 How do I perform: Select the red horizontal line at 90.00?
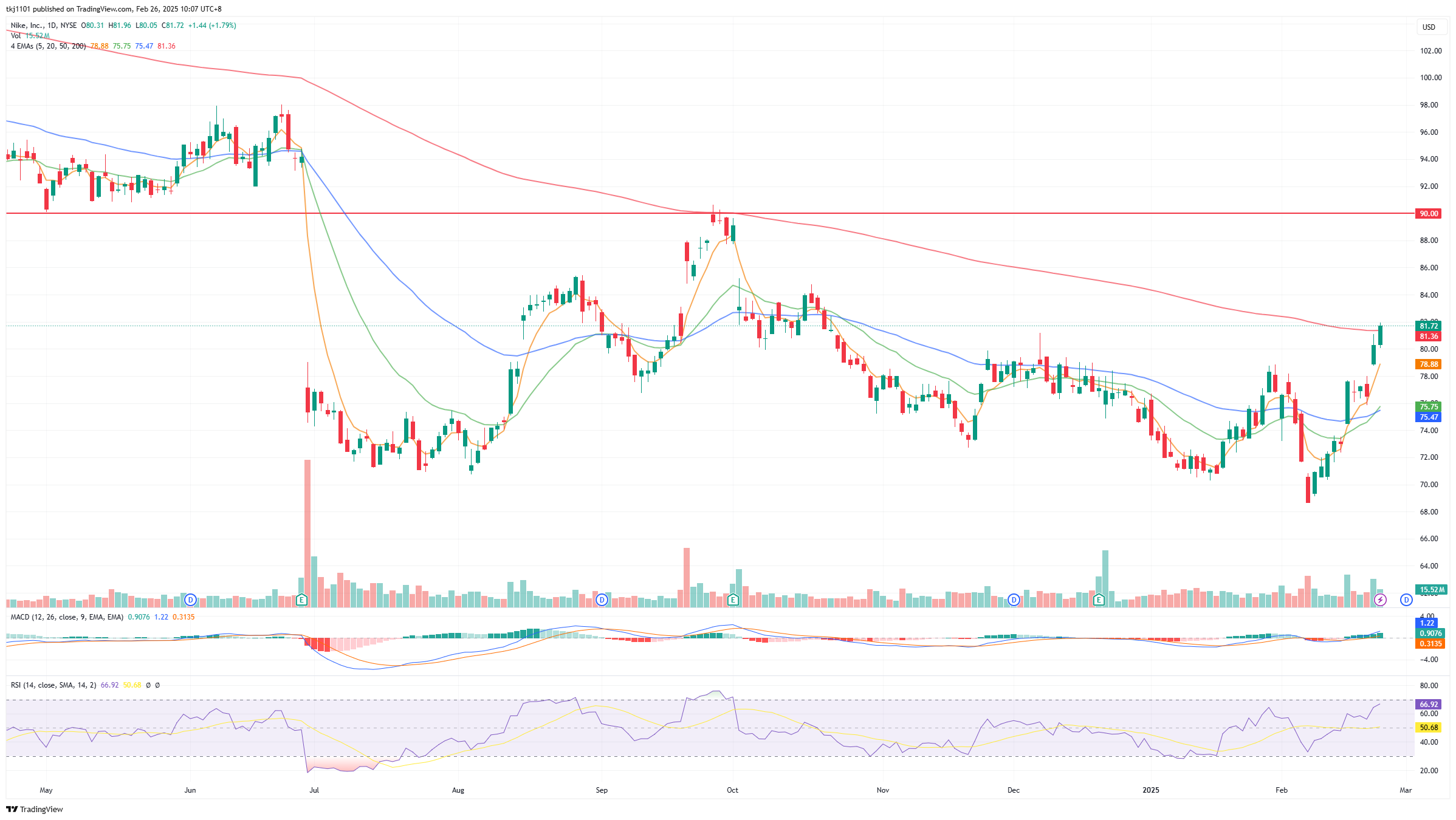point(710,213)
